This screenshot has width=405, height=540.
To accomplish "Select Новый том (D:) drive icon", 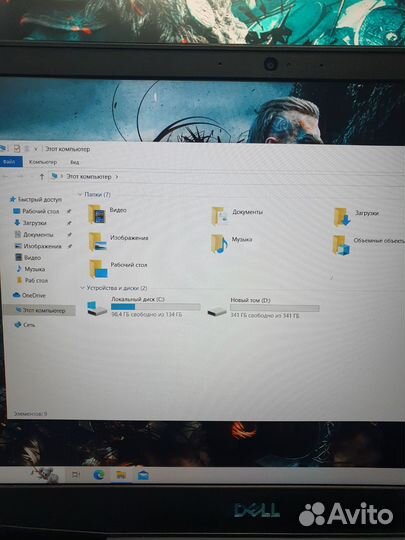I will click(217, 311).
